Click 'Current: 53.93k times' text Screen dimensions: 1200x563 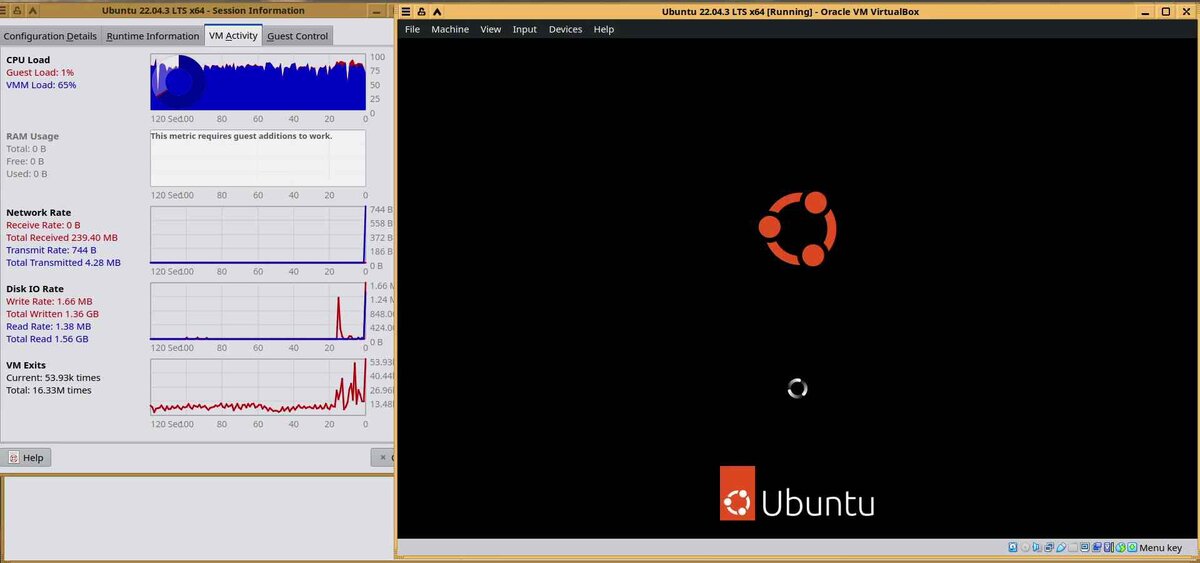click(x=53, y=378)
